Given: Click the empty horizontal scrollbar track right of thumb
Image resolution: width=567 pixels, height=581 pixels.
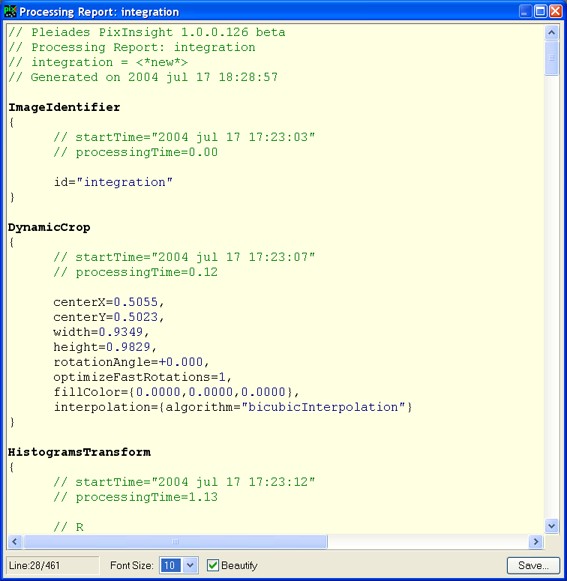Looking at the screenshot, I should point(428,541).
